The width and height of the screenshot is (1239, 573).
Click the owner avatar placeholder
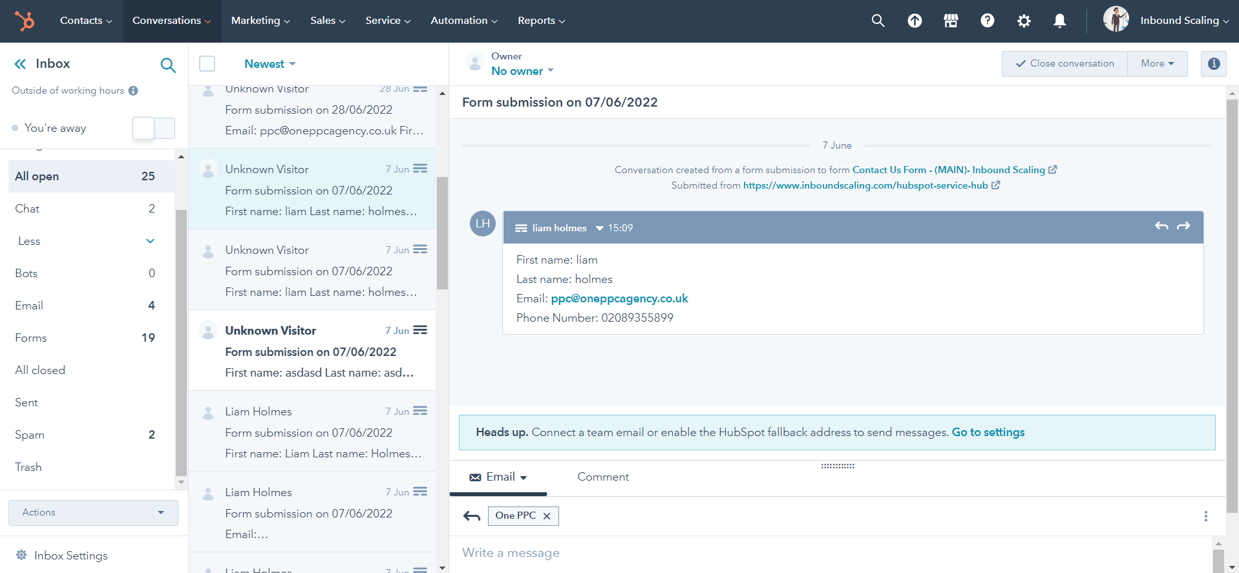pos(475,63)
